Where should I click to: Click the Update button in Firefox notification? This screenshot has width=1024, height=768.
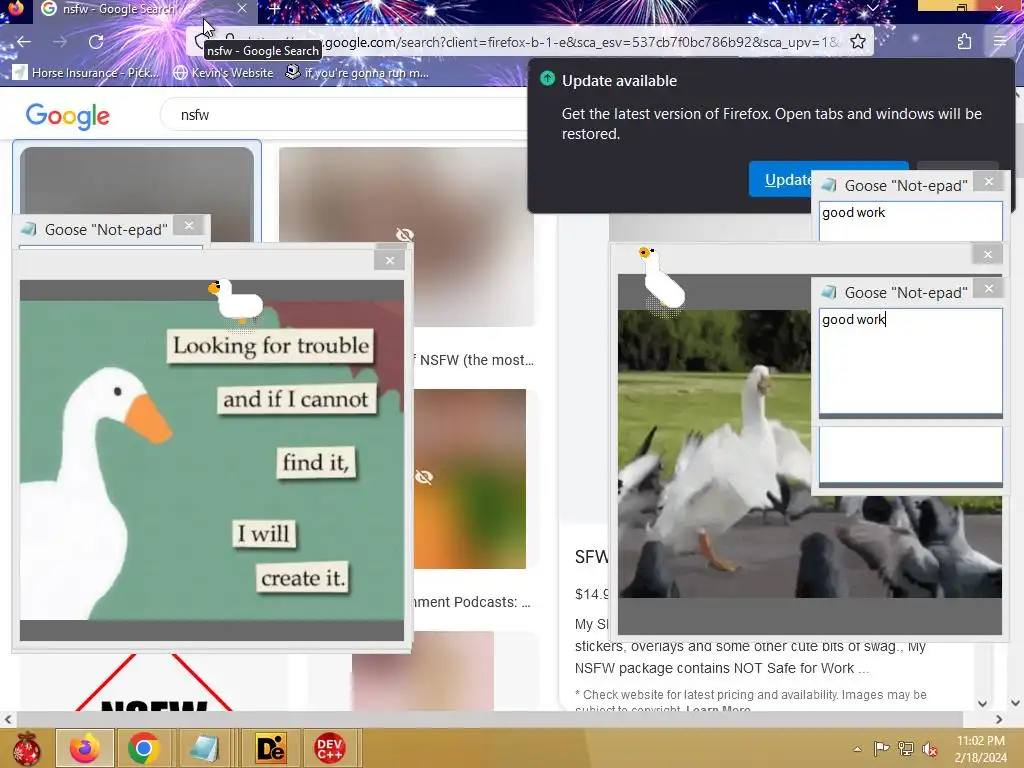781,179
